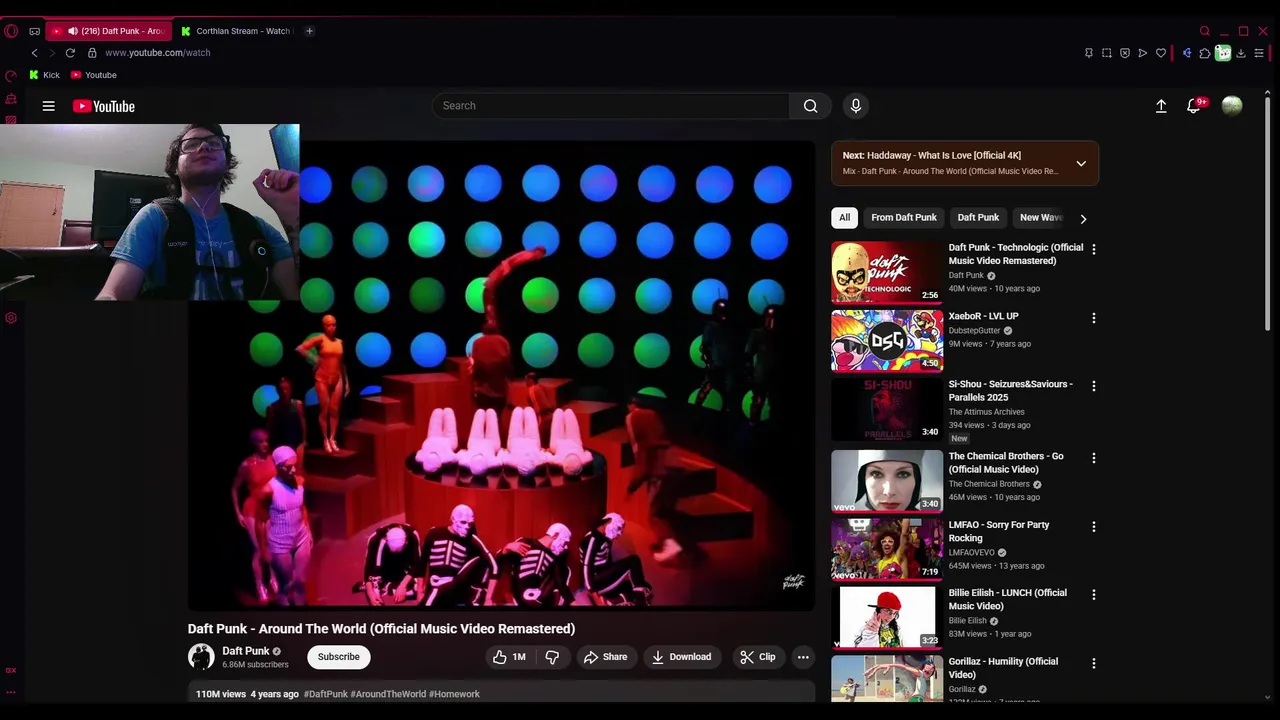Switch to the Corthlan Stream tab
This screenshot has height=720, width=1280.
click(236, 31)
